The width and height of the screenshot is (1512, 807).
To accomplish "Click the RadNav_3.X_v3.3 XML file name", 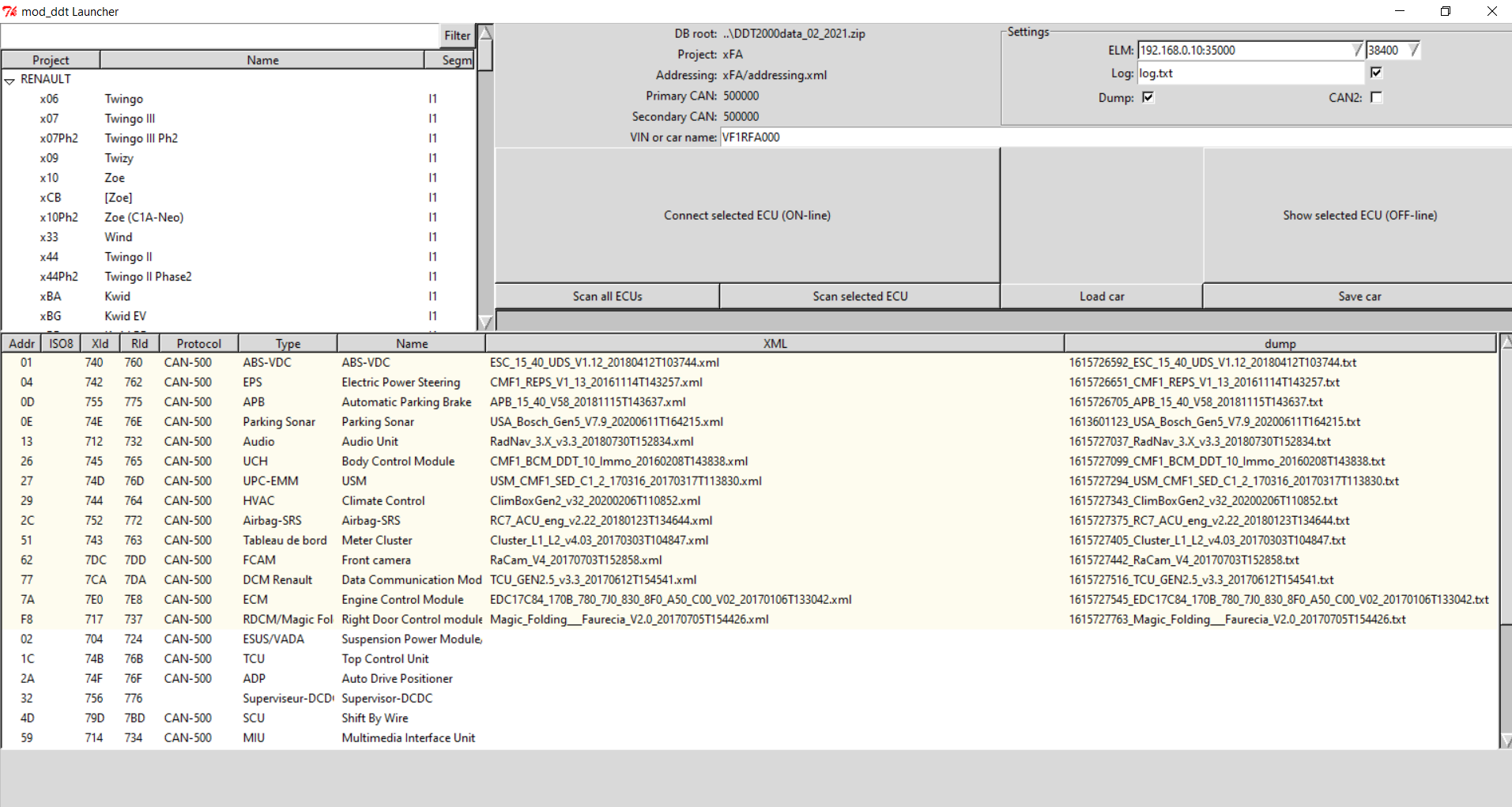I will pos(592,442).
